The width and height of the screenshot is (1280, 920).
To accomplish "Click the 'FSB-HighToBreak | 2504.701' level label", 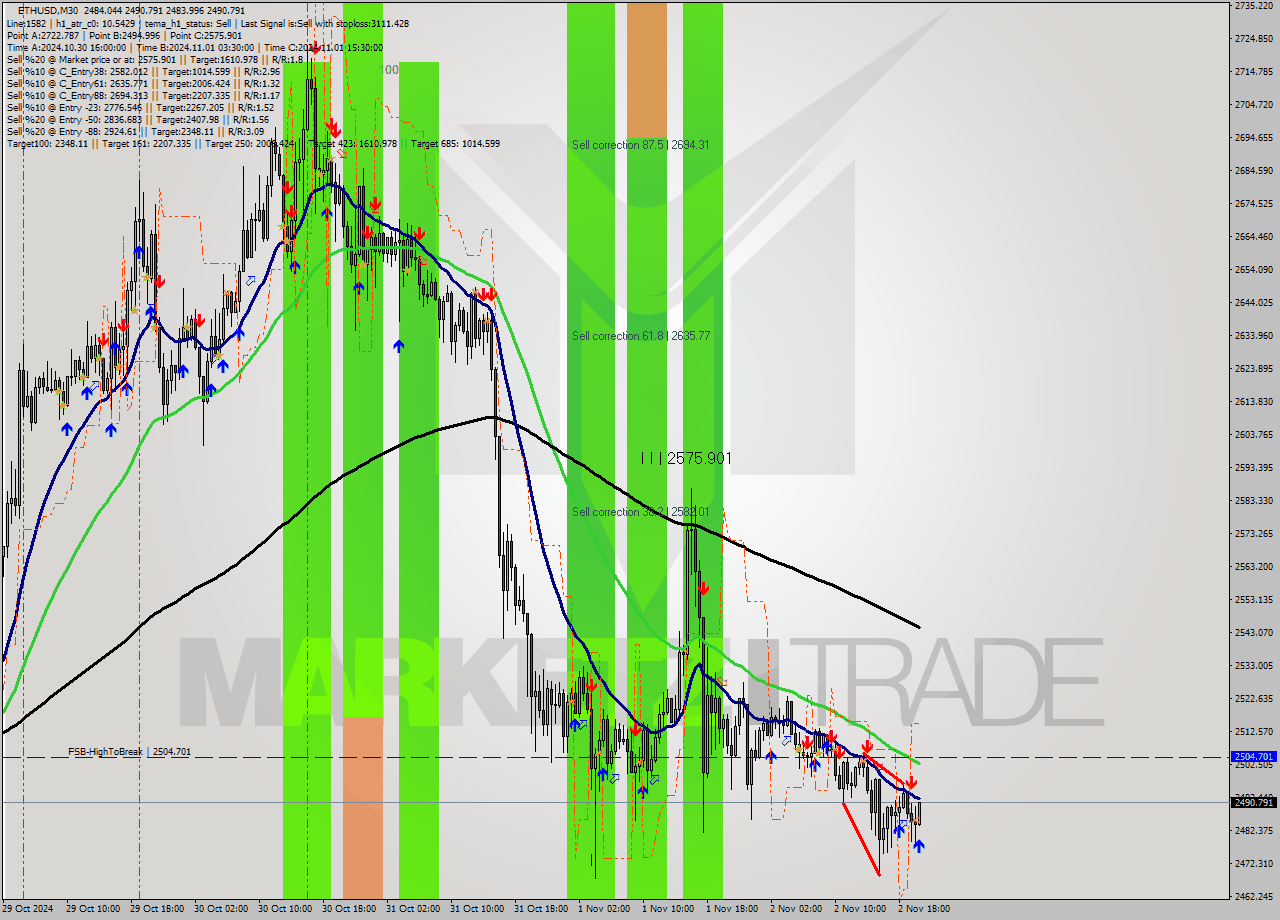I will pyautogui.click(x=129, y=751).
